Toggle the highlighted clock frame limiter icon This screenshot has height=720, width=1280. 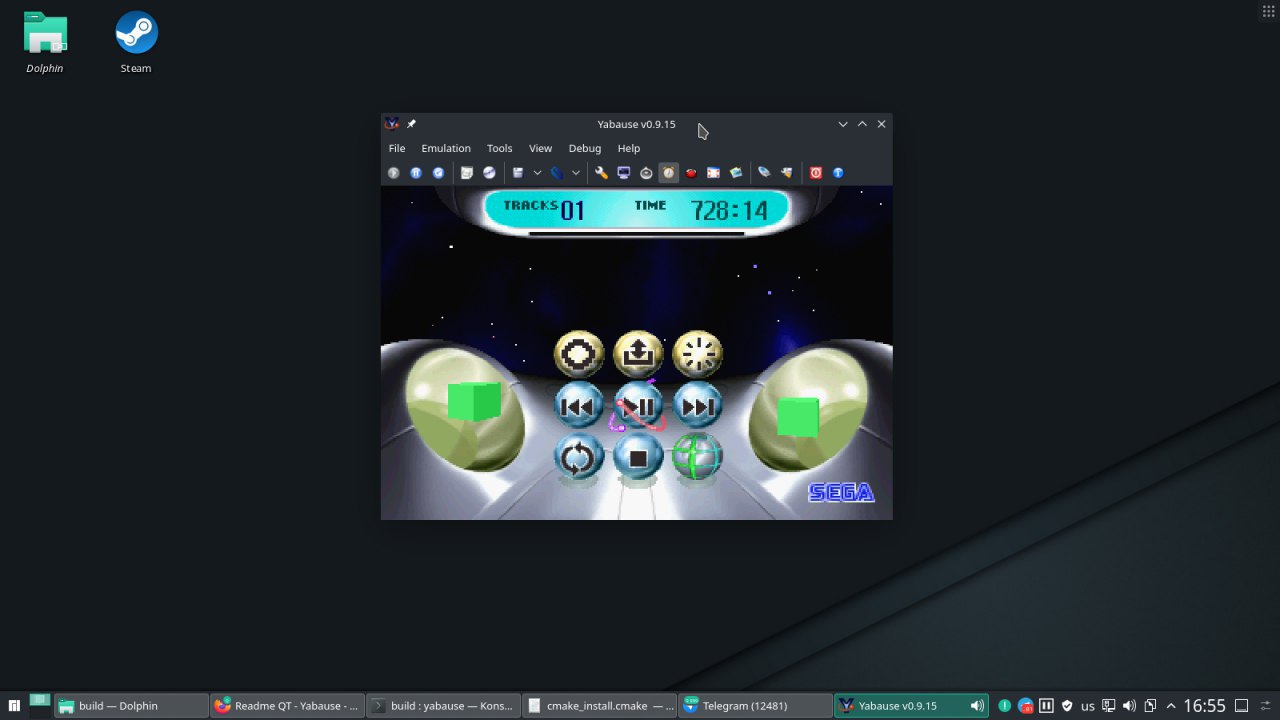668,173
